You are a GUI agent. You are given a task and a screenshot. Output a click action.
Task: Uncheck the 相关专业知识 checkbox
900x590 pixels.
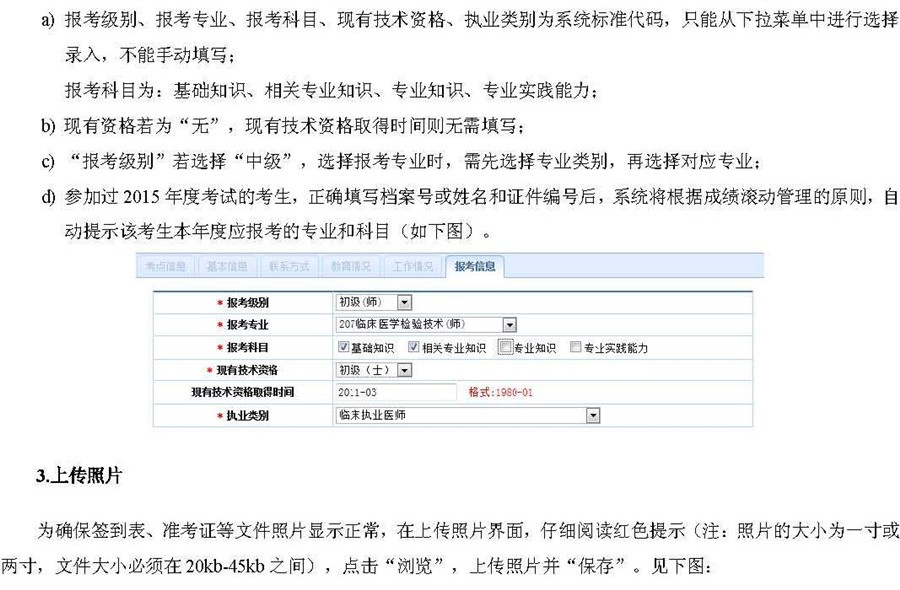point(413,347)
